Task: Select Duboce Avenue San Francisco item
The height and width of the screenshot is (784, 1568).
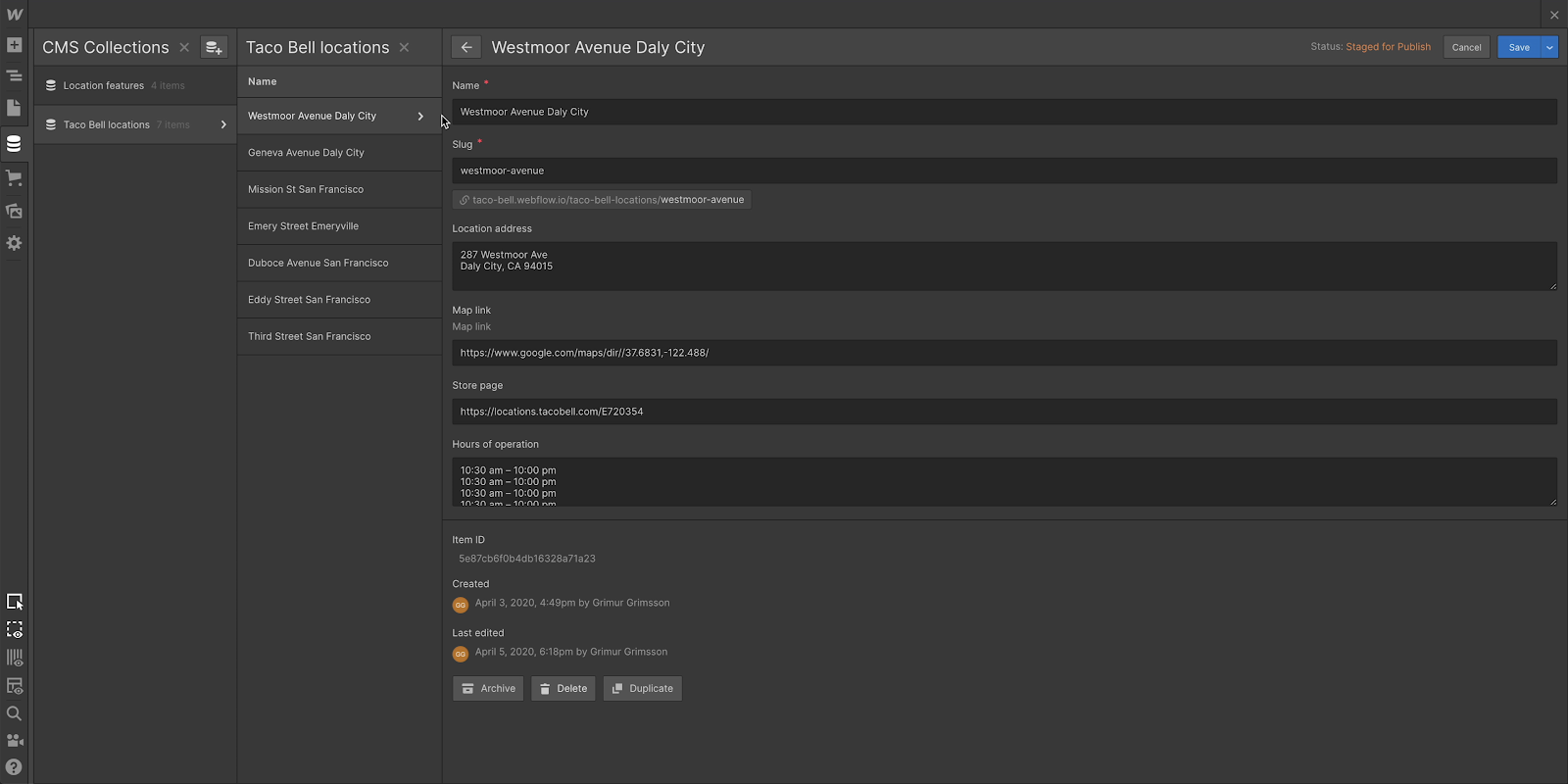Action: coord(339,263)
